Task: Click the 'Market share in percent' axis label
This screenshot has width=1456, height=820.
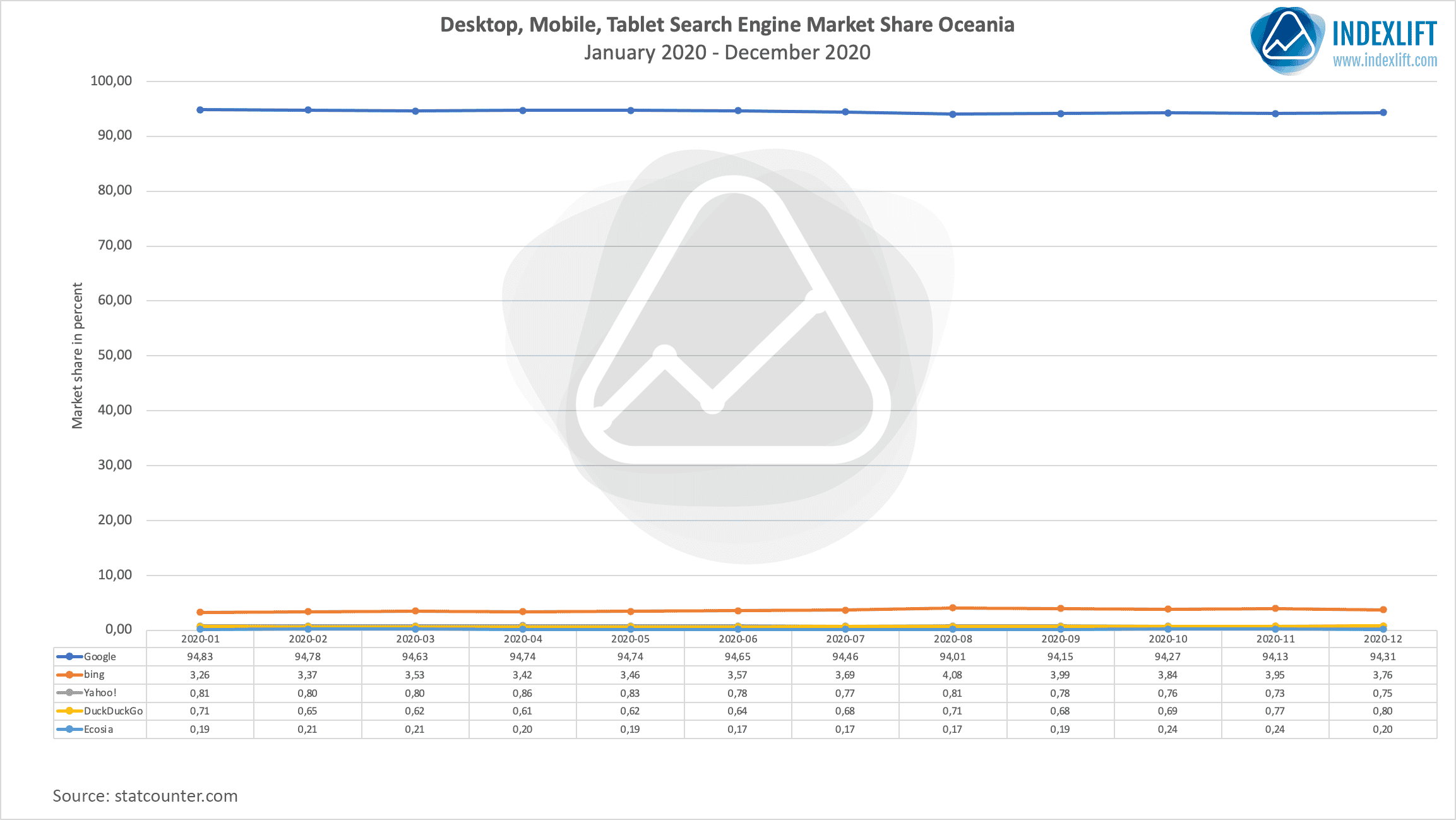Action: click(77, 356)
